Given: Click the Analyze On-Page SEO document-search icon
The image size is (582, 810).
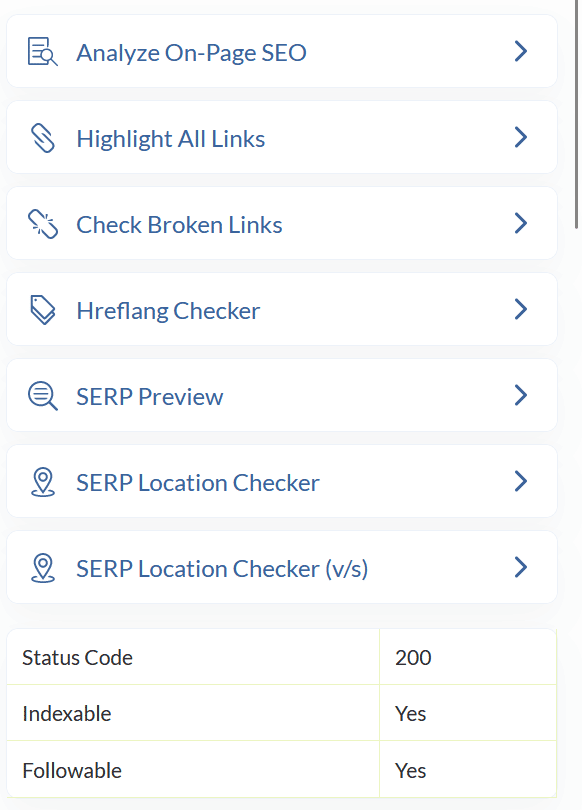Looking at the screenshot, I should tap(42, 52).
